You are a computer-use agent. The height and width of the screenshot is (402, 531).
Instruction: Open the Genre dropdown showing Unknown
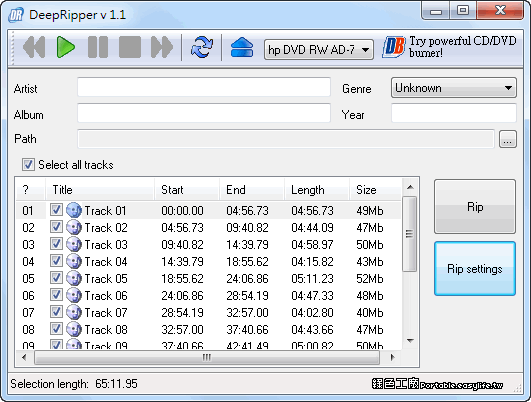click(x=454, y=88)
